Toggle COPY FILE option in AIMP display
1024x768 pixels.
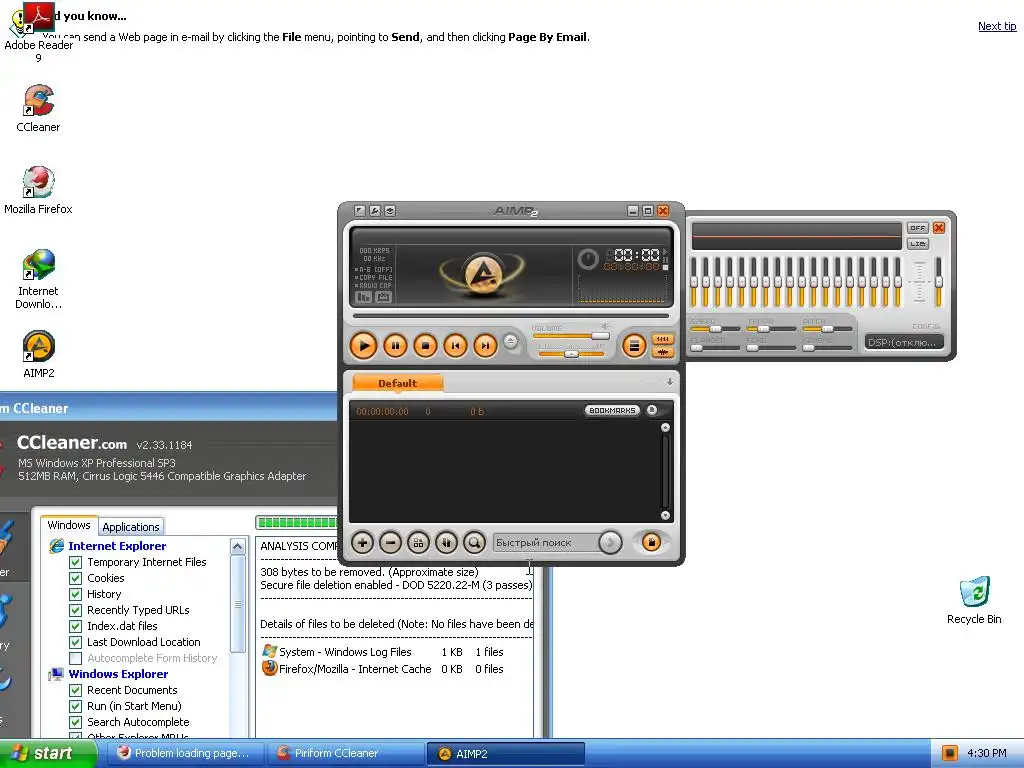(x=374, y=278)
